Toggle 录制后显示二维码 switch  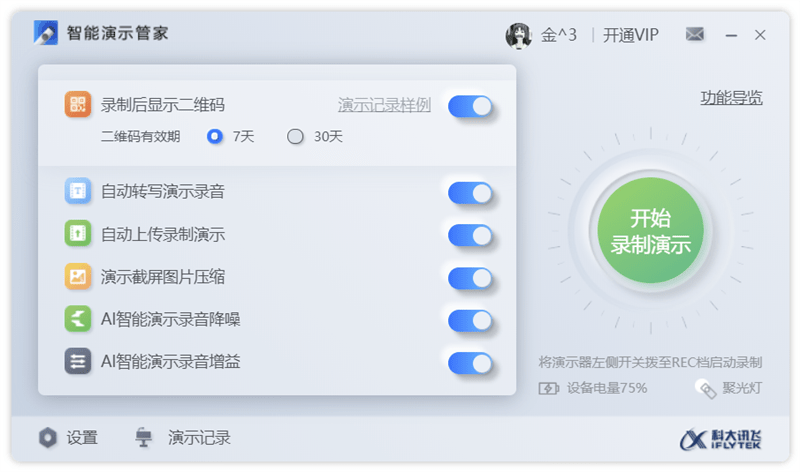470,106
